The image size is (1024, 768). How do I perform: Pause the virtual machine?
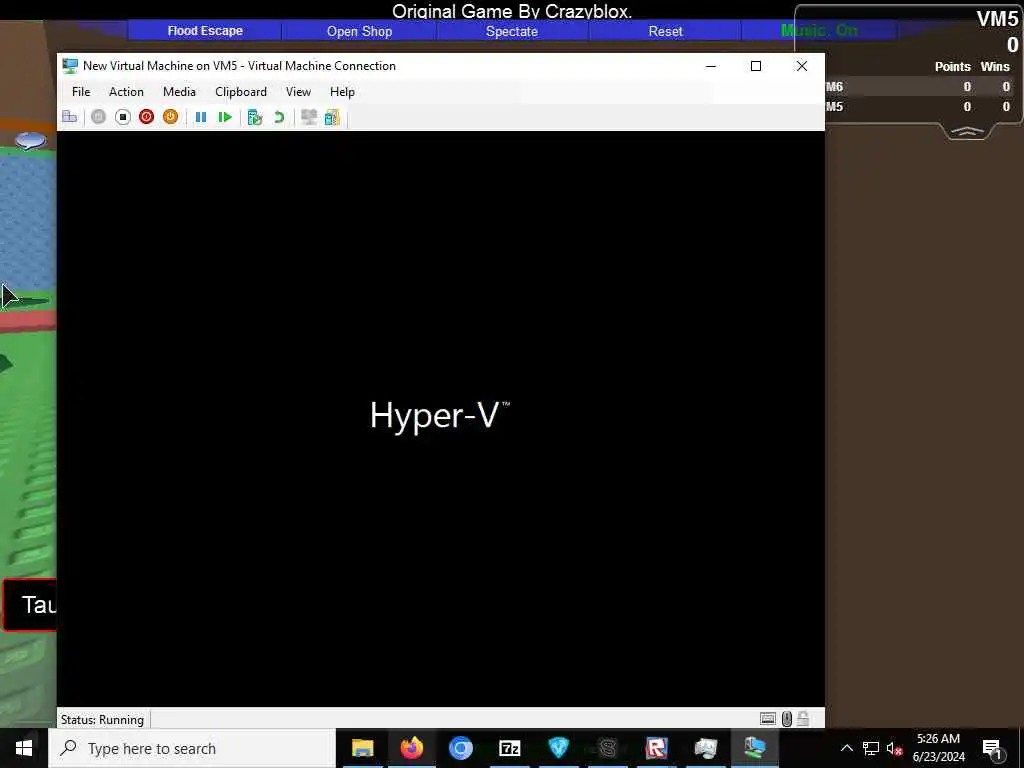(201, 117)
